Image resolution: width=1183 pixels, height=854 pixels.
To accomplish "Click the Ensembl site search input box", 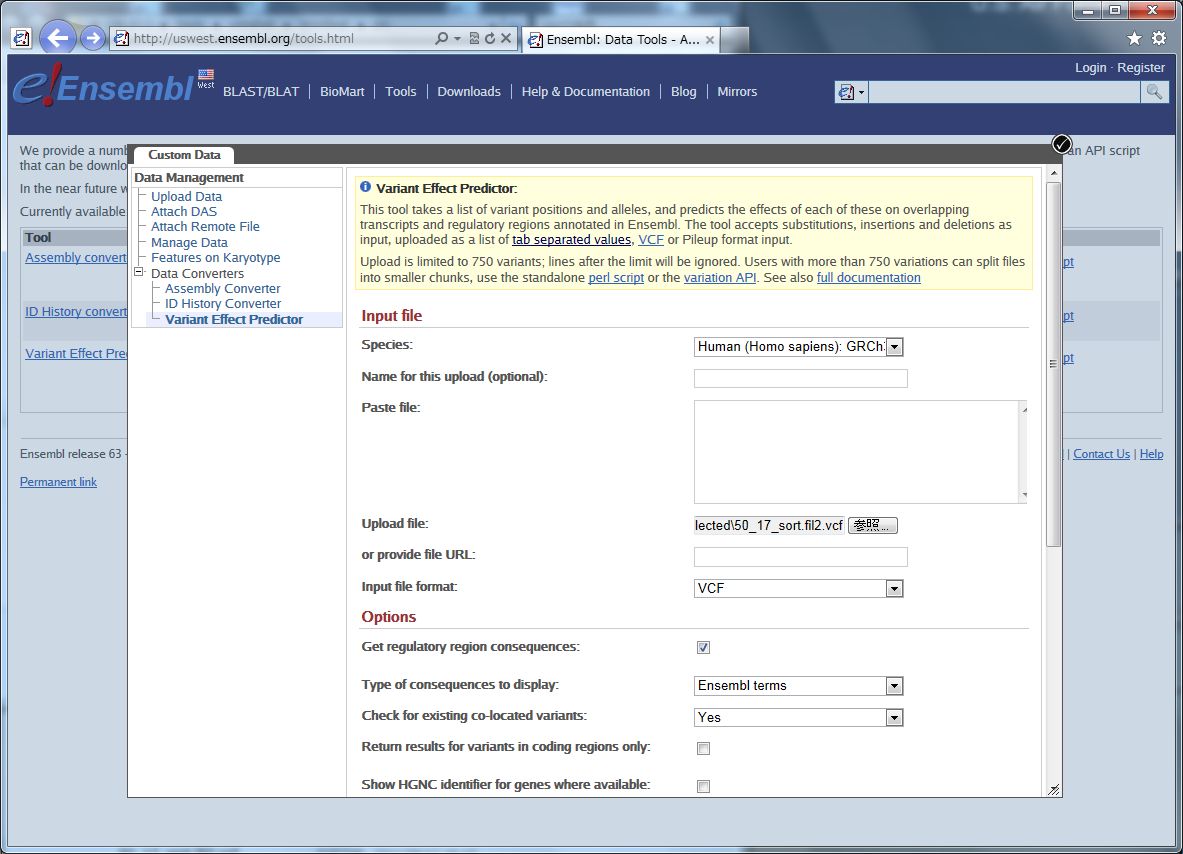I will click(1004, 92).
